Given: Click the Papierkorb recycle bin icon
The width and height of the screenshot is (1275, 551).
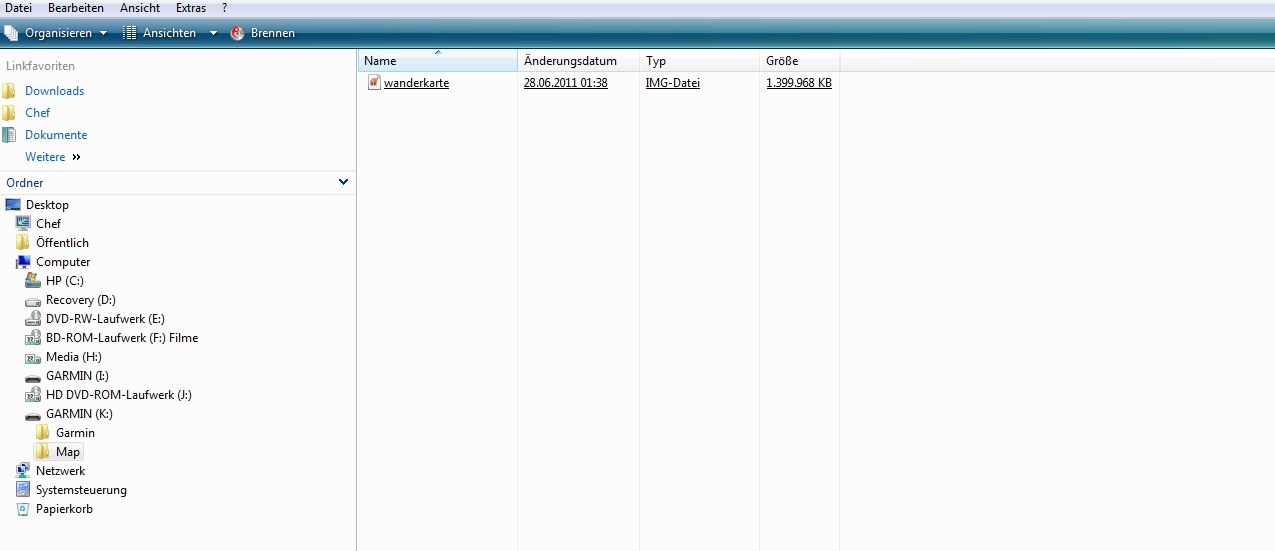Looking at the screenshot, I should [x=23, y=509].
